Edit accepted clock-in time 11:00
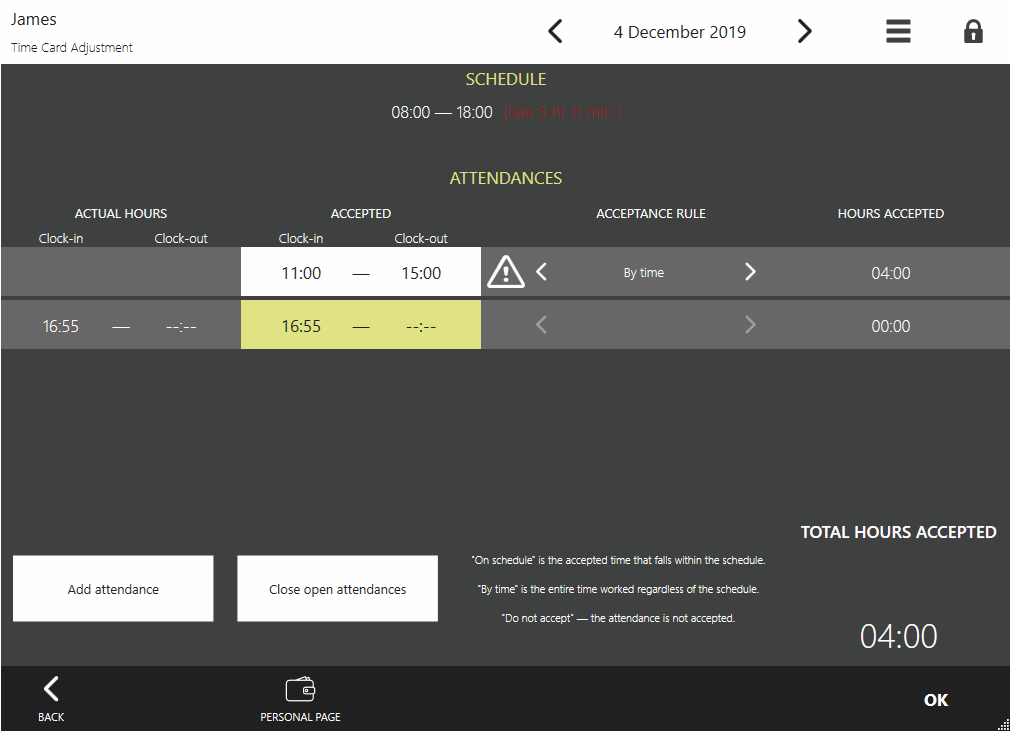The width and height of the screenshot is (1010, 731). pos(301,273)
